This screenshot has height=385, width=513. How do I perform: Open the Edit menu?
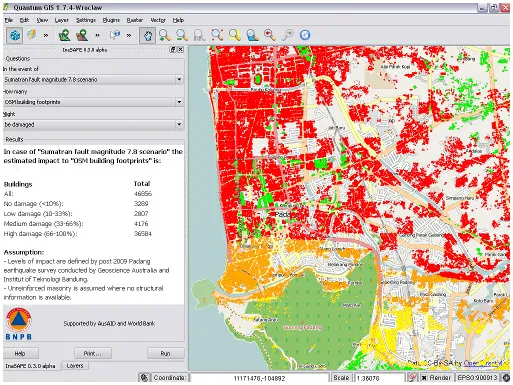pos(24,20)
